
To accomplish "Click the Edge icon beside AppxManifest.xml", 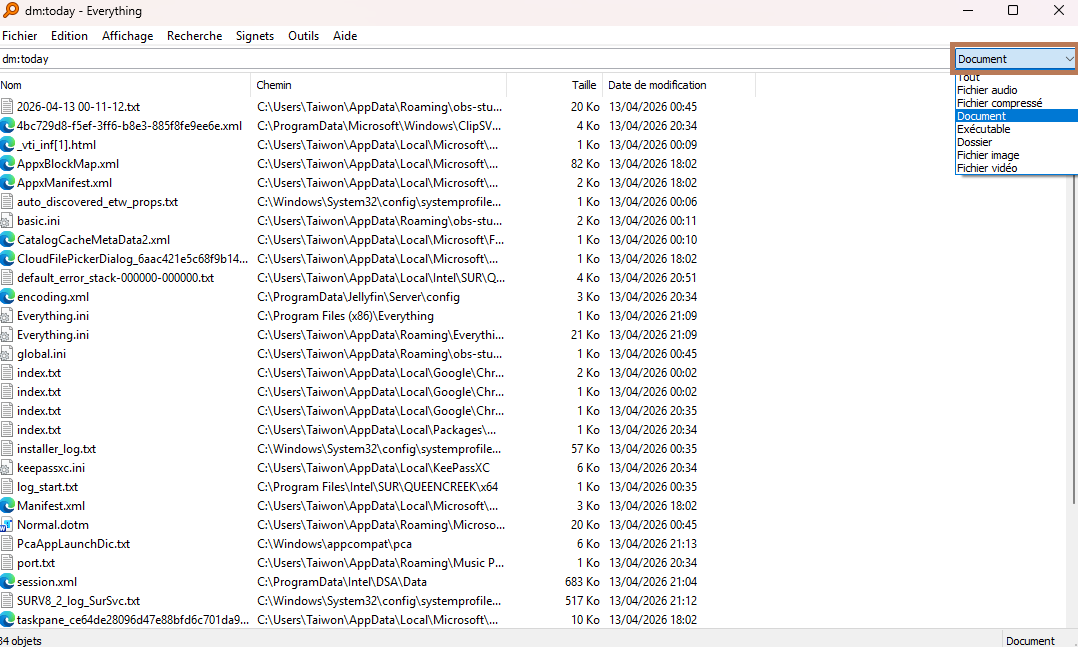I will point(8,183).
